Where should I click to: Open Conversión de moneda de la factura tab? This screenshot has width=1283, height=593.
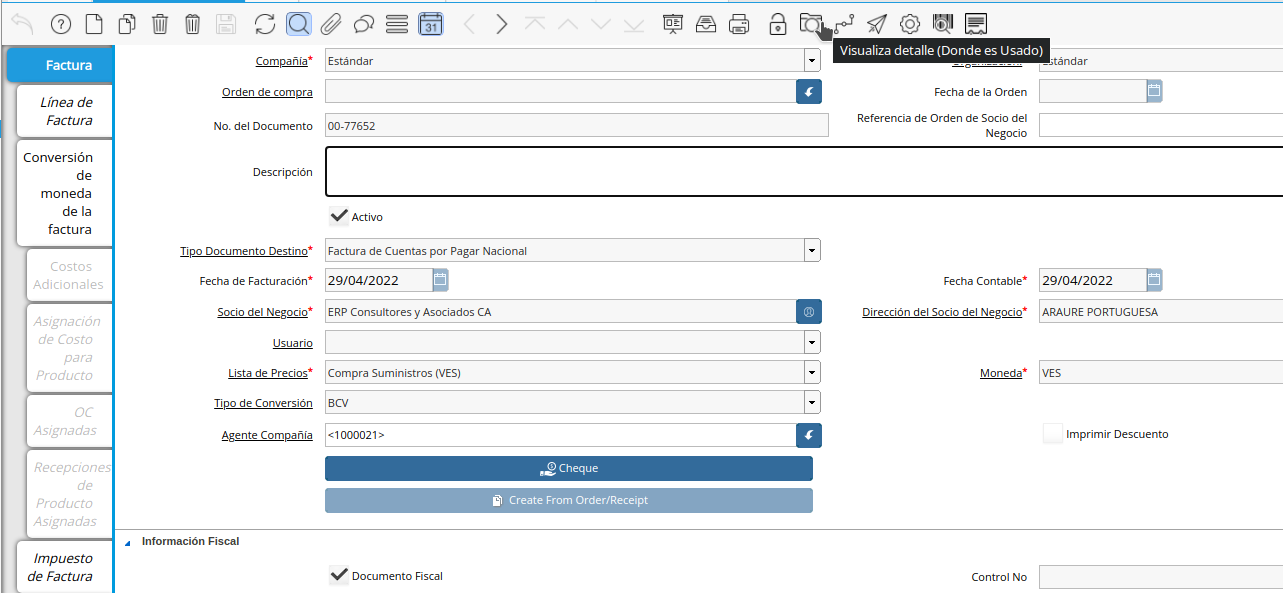65,193
